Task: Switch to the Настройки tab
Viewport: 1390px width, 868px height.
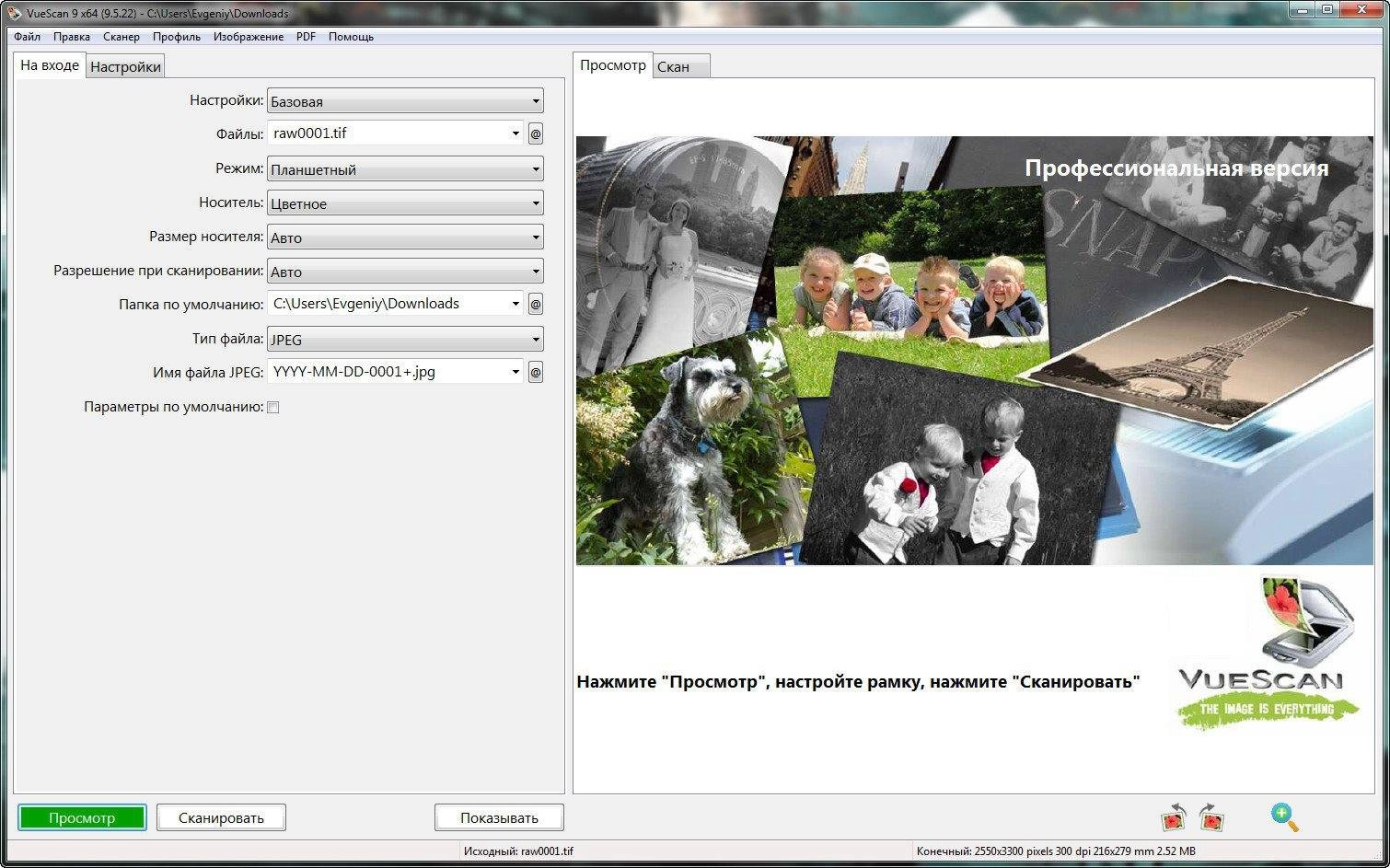Action: tap(126, 66)
